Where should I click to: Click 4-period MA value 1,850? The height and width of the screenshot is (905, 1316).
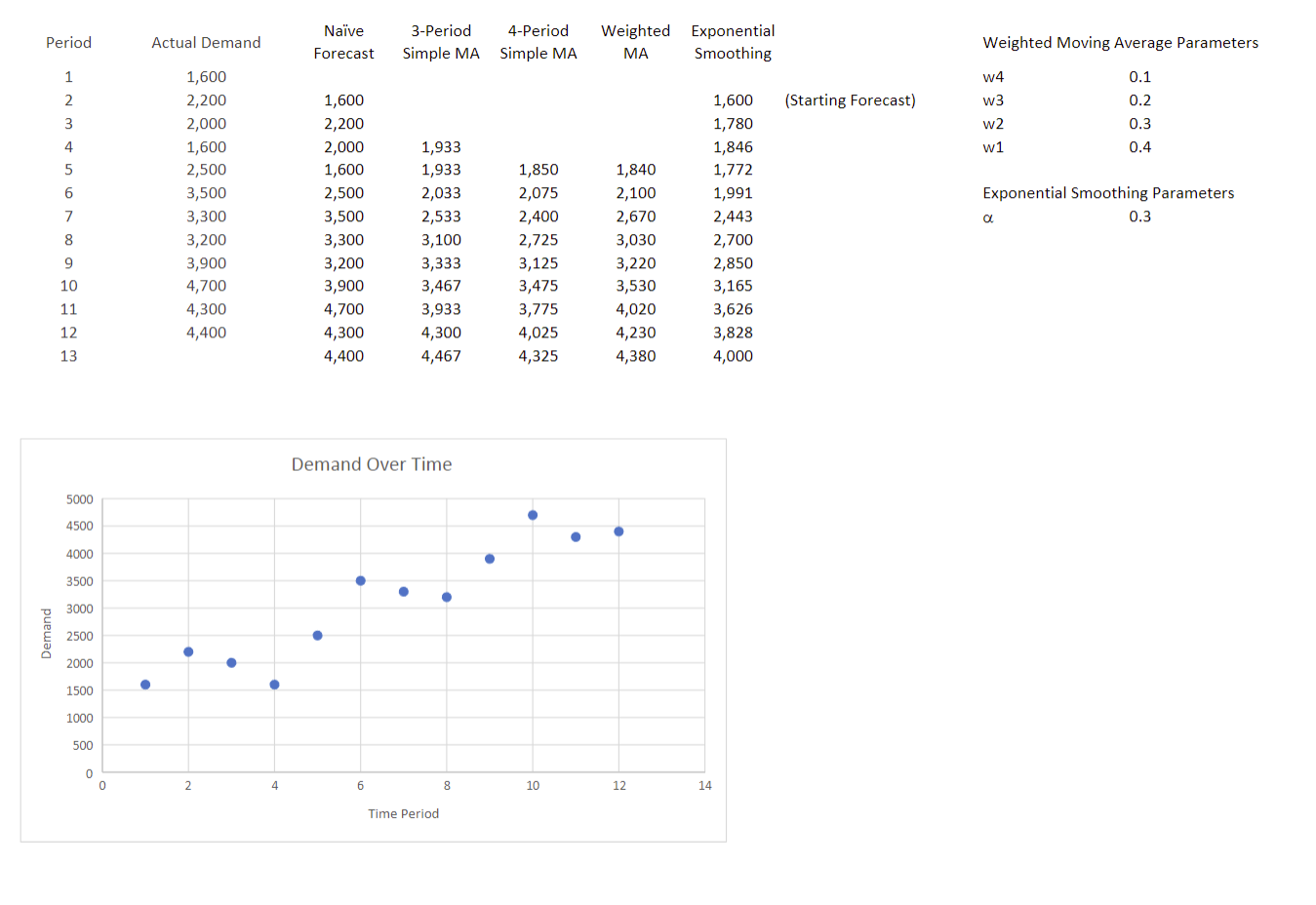[x=538, y=170]
